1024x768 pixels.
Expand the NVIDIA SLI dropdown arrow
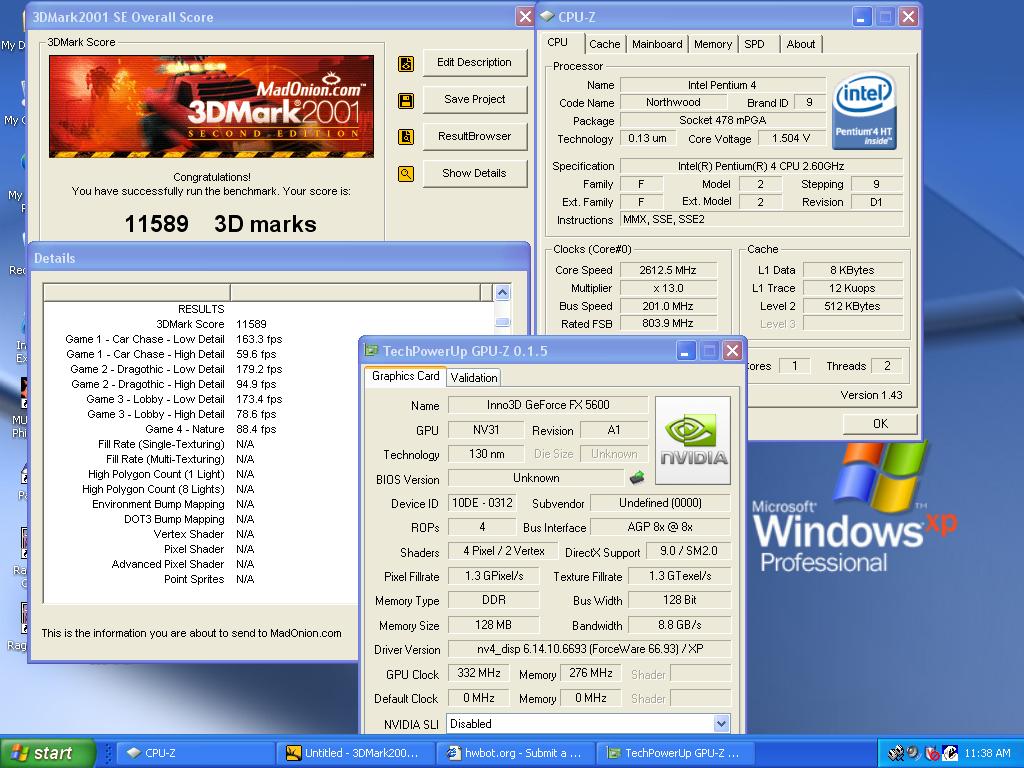point(721,724)
